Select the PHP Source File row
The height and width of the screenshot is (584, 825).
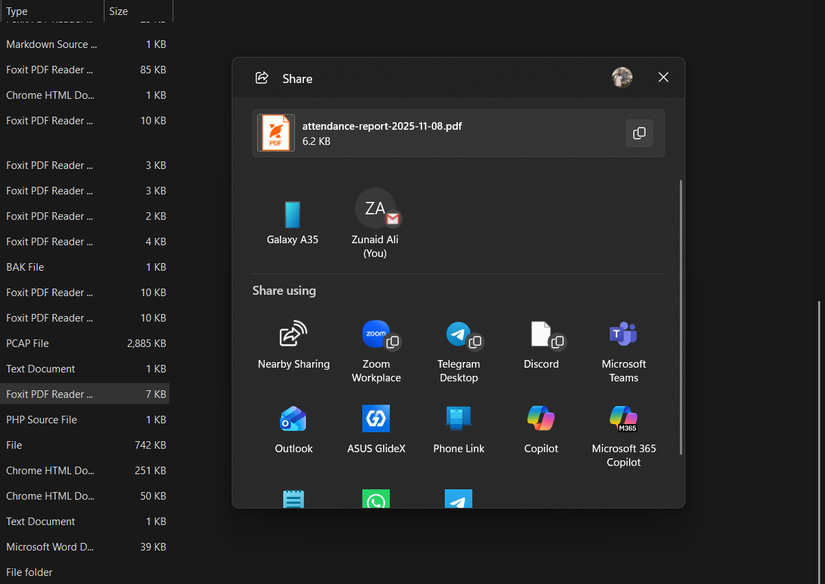[85, 420]
